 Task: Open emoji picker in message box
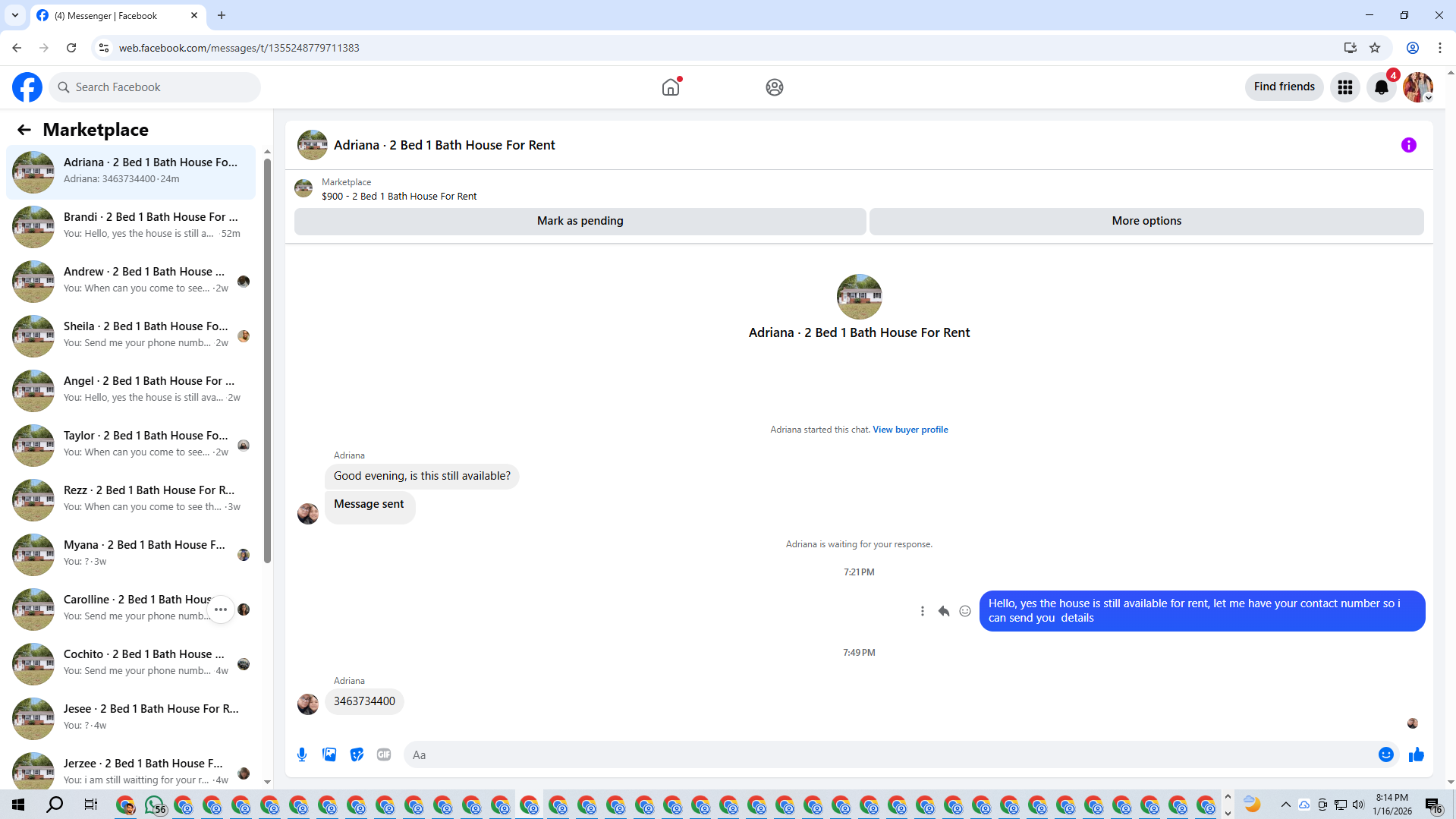tap(1385, 754)
